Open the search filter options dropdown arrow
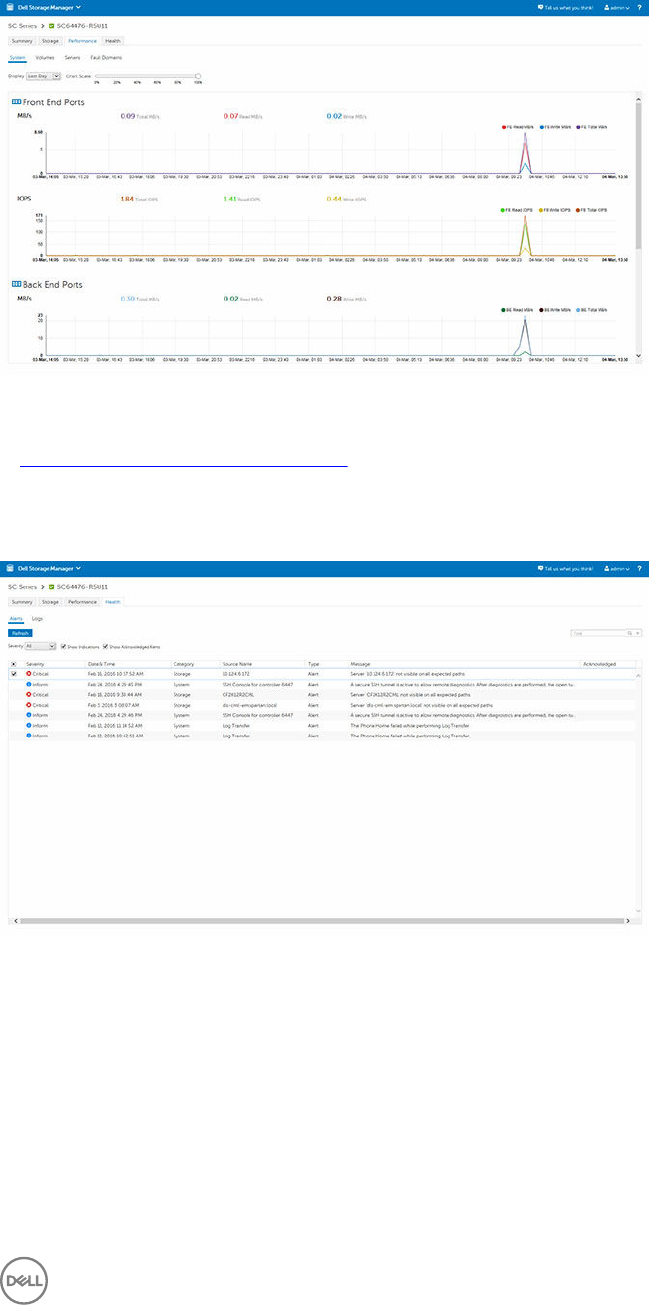 pos(637,633)
